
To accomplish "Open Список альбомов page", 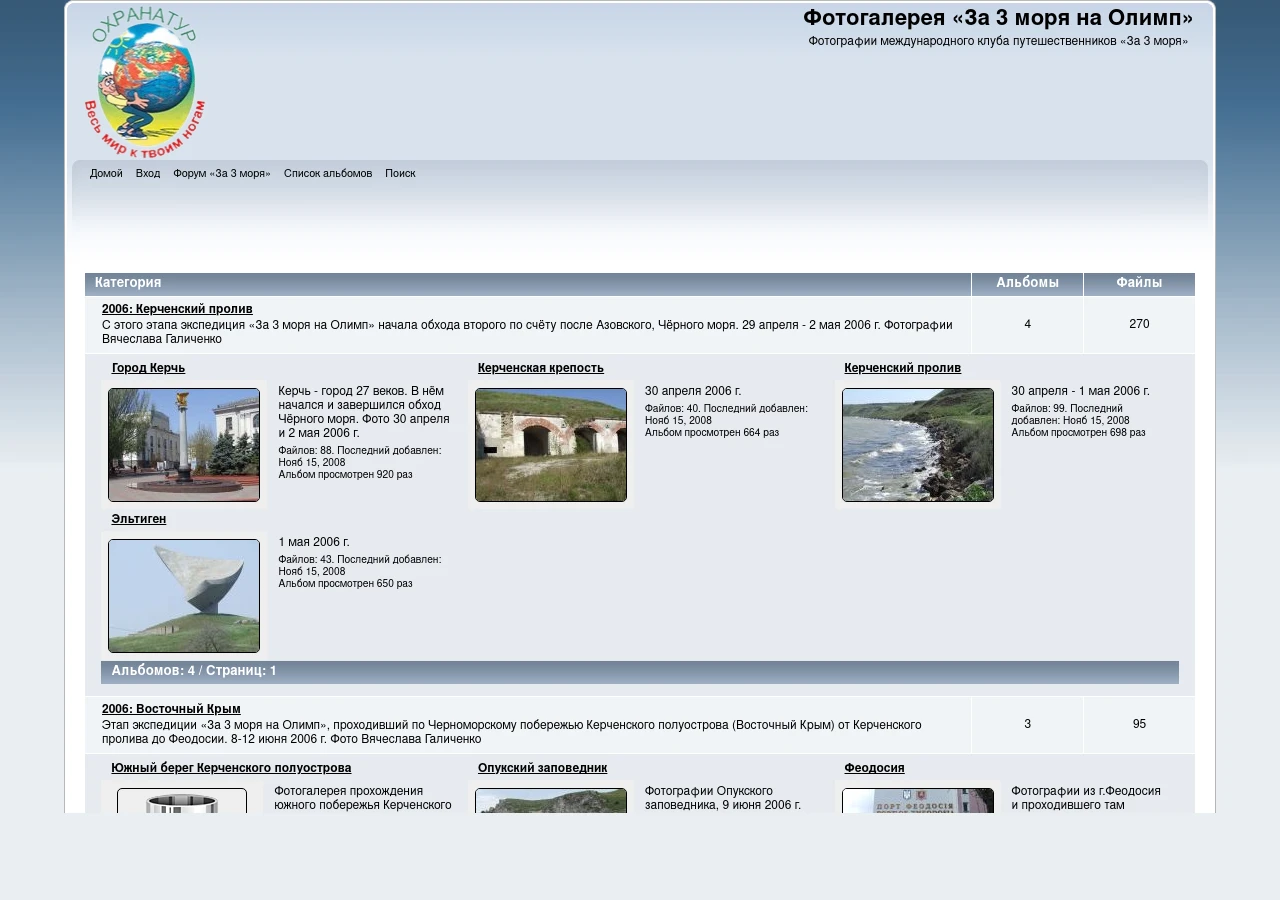I will click(328, 173).
